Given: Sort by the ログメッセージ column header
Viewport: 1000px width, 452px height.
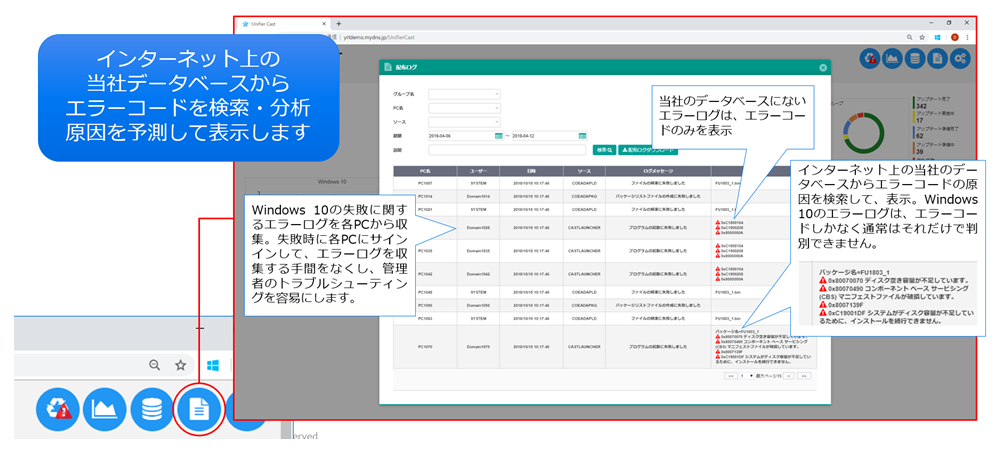Looking at the screenshot, I should [x=658, y=171].
